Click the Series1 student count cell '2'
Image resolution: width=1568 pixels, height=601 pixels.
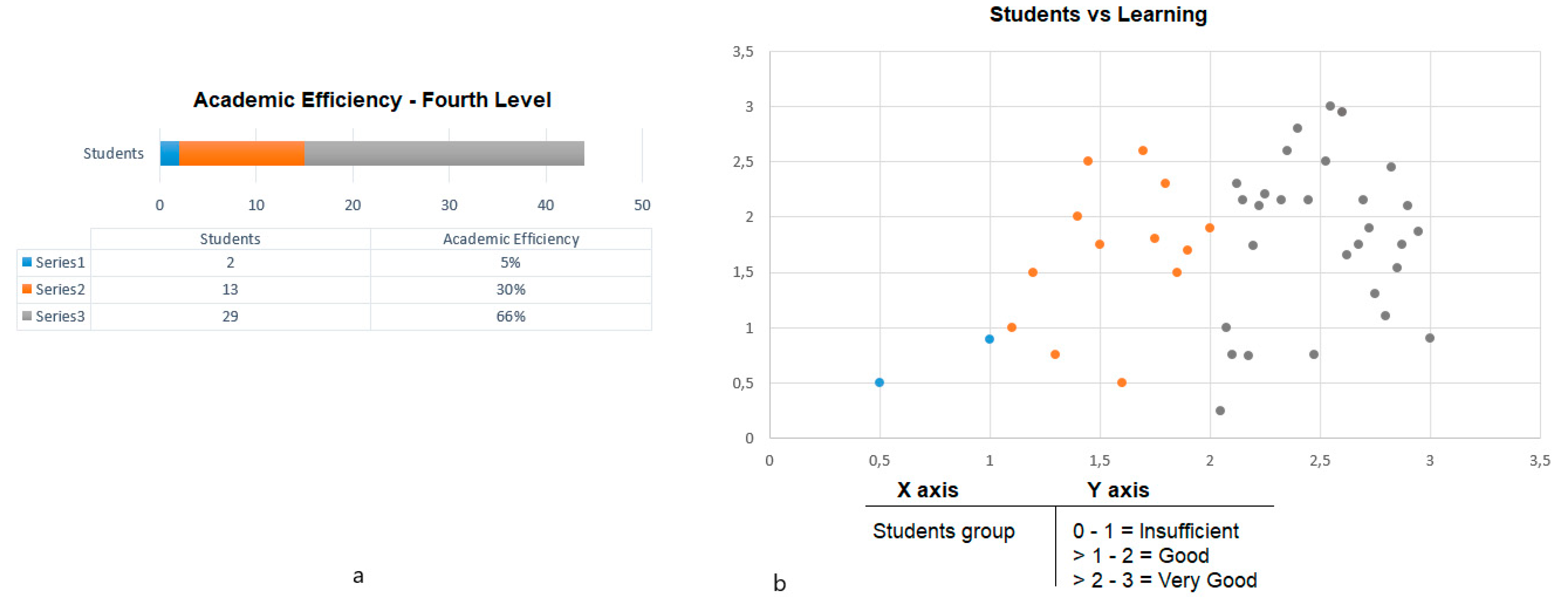tap(230, 262)
